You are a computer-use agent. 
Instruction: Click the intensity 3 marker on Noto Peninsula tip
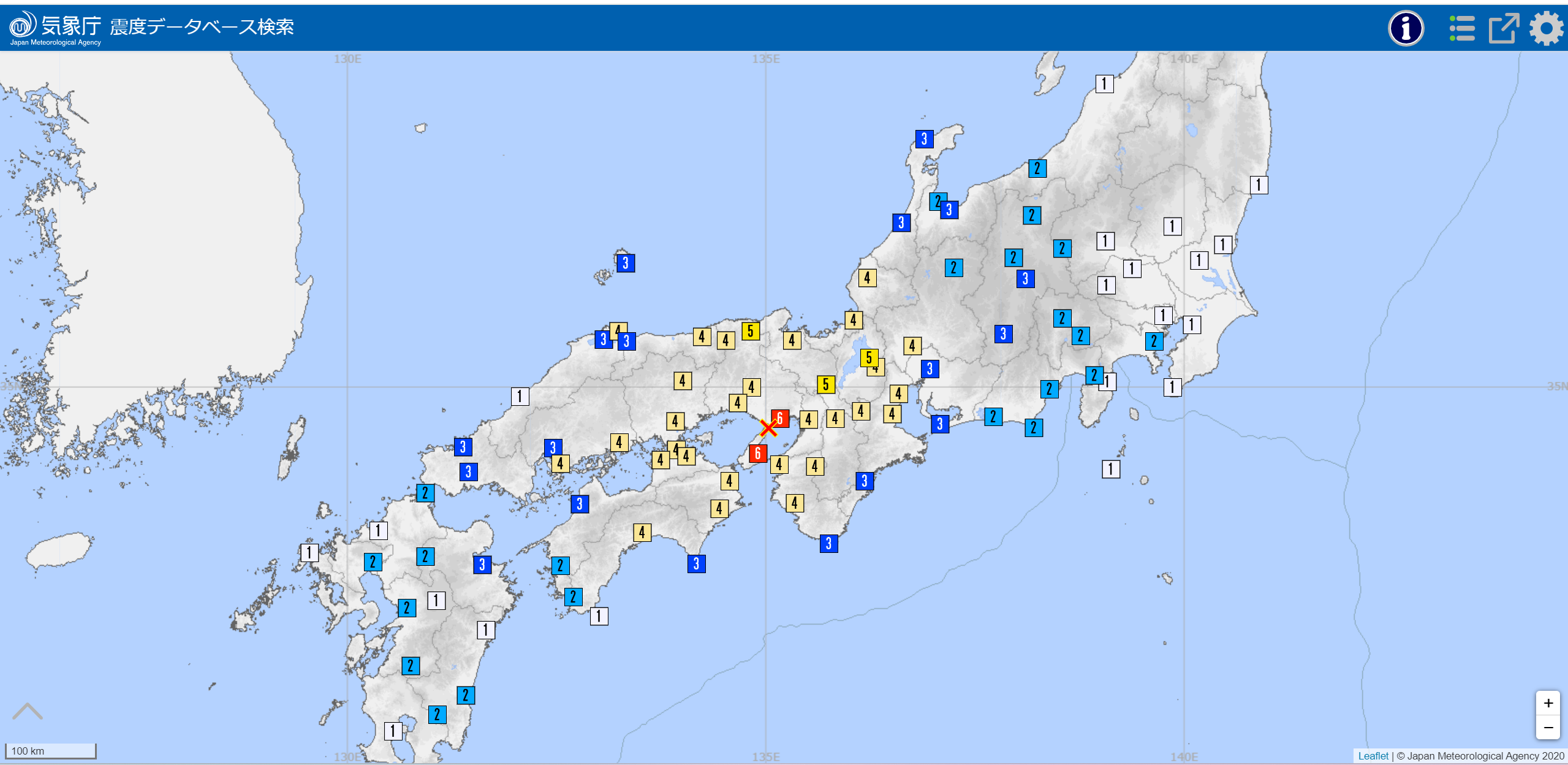click(x=924, y=139)
